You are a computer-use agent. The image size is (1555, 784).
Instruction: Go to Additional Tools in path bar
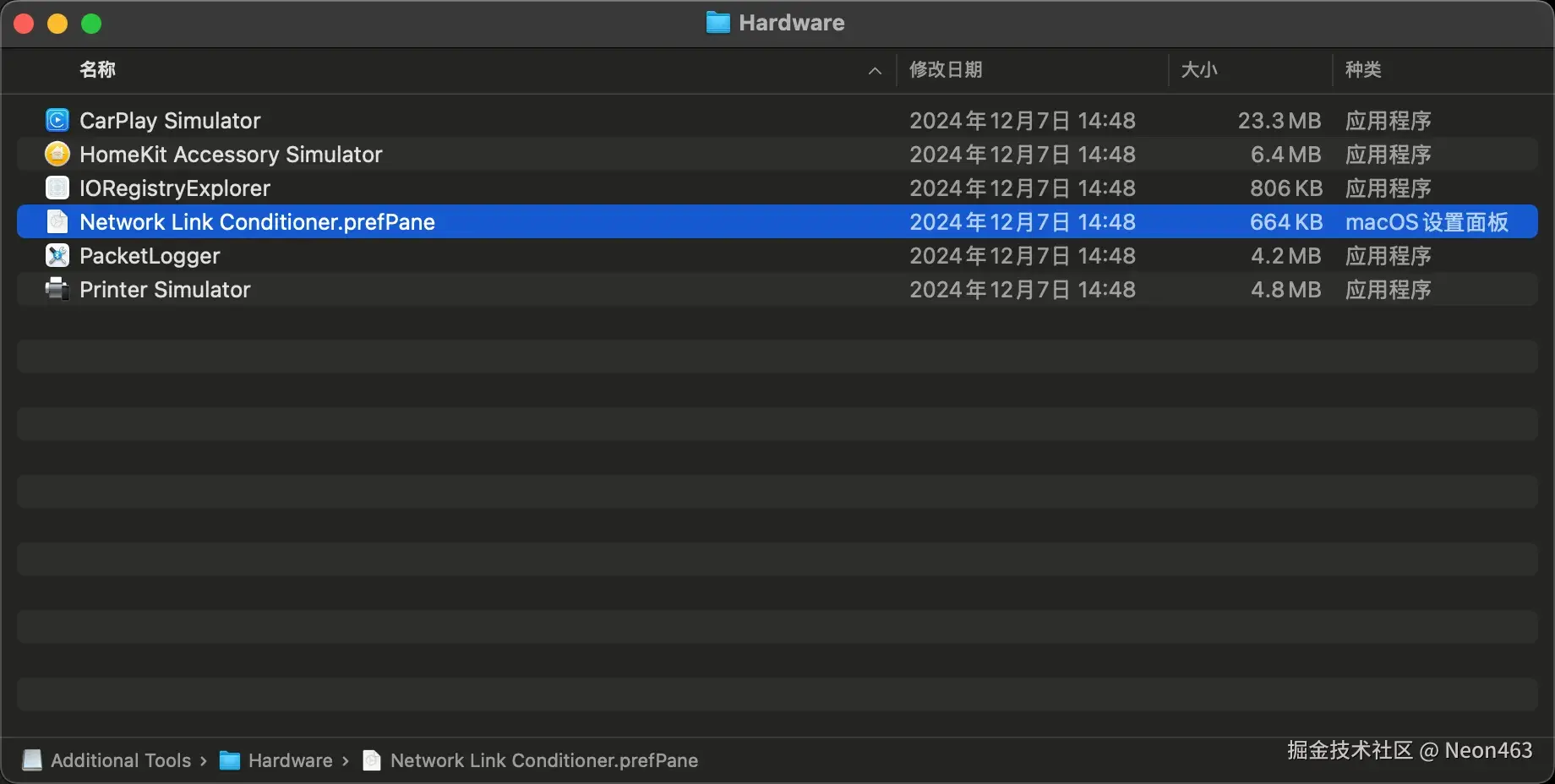click(x=121, y=760)
